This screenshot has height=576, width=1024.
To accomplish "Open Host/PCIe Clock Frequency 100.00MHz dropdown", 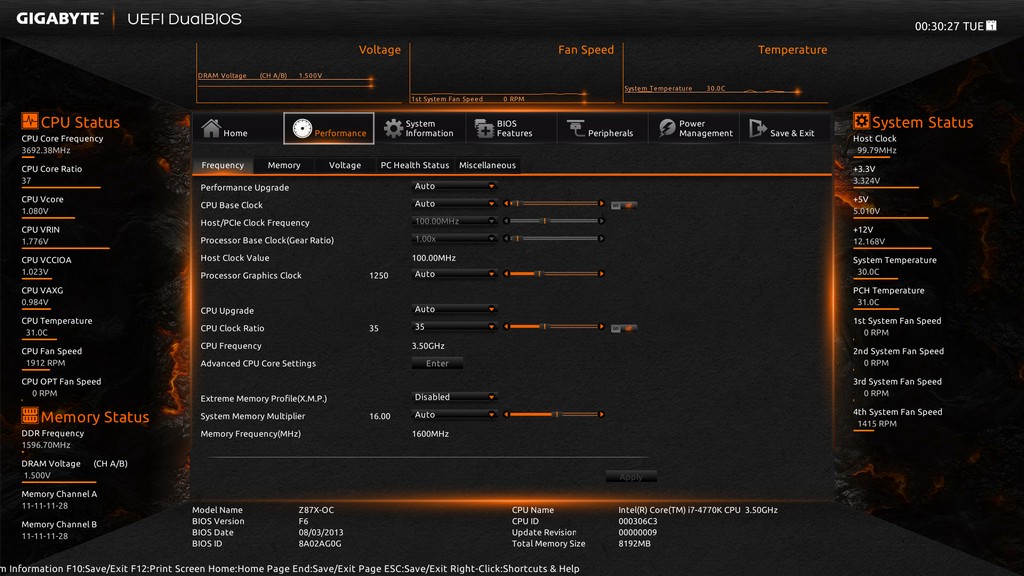I will tap(455, 221).
